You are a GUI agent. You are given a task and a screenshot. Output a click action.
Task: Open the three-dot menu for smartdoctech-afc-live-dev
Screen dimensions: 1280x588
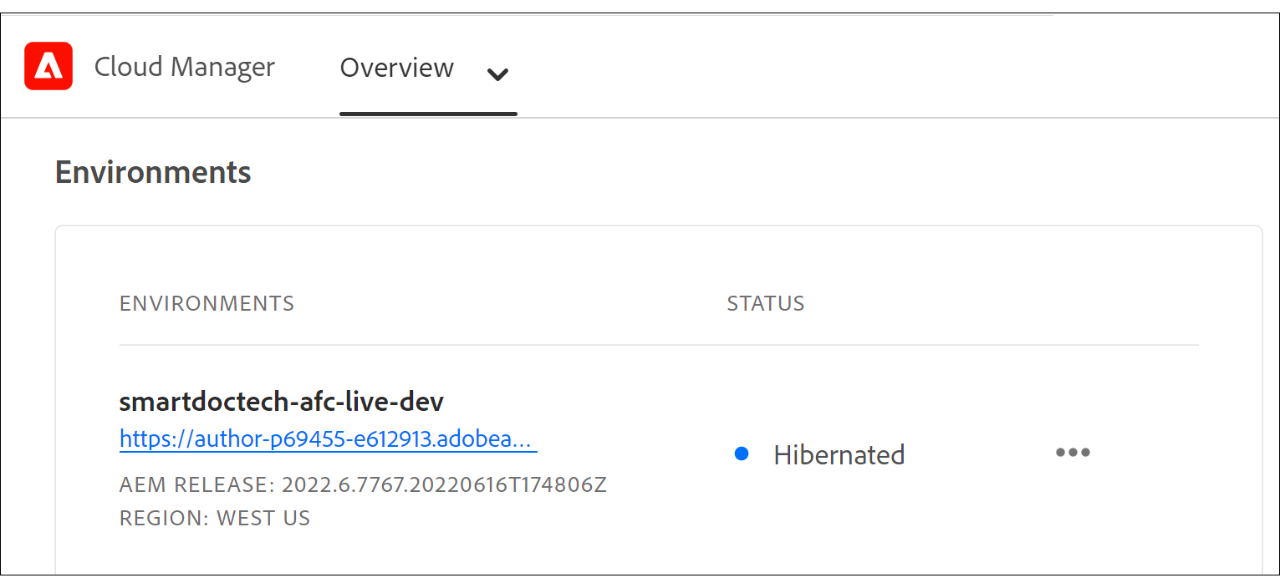[x=1072, y=453]
